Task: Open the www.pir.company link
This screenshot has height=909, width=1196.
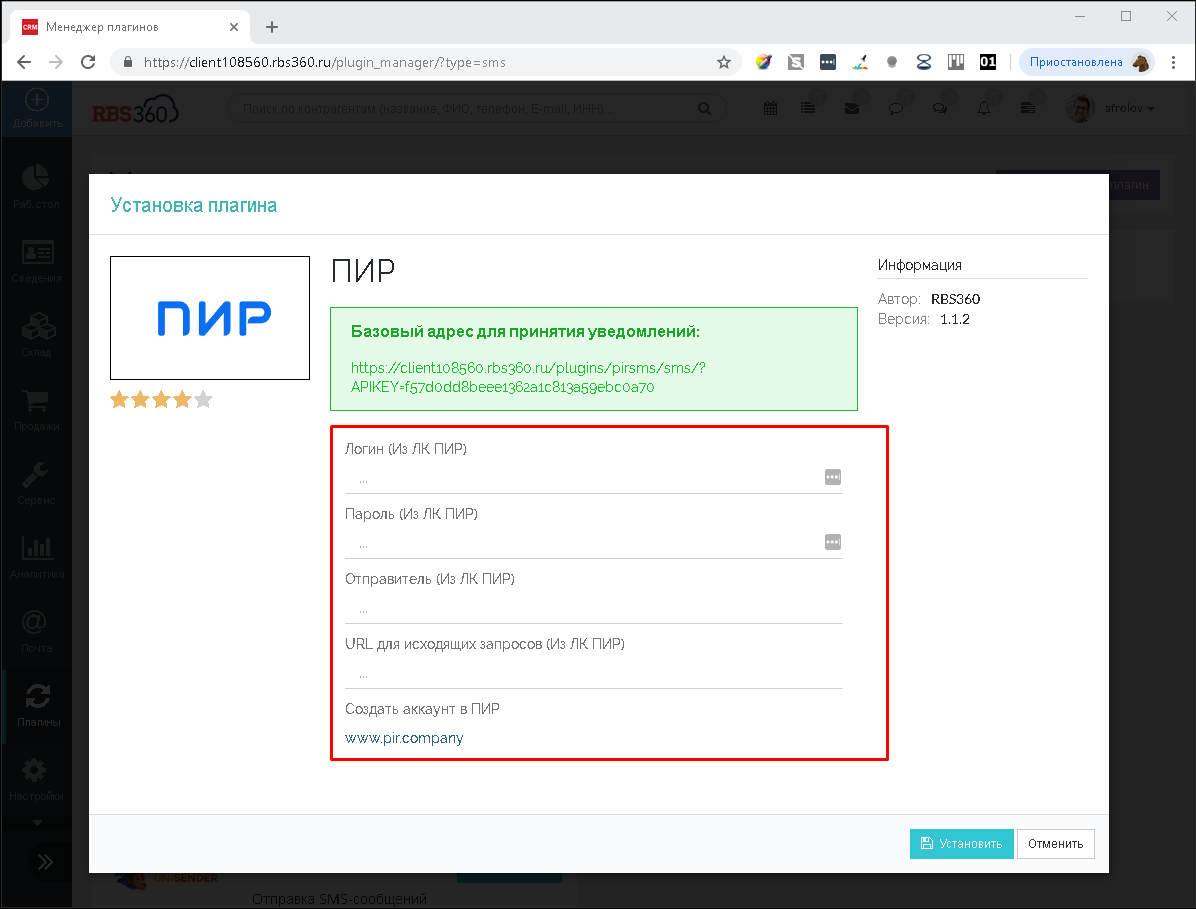Action: pos(403,738)
